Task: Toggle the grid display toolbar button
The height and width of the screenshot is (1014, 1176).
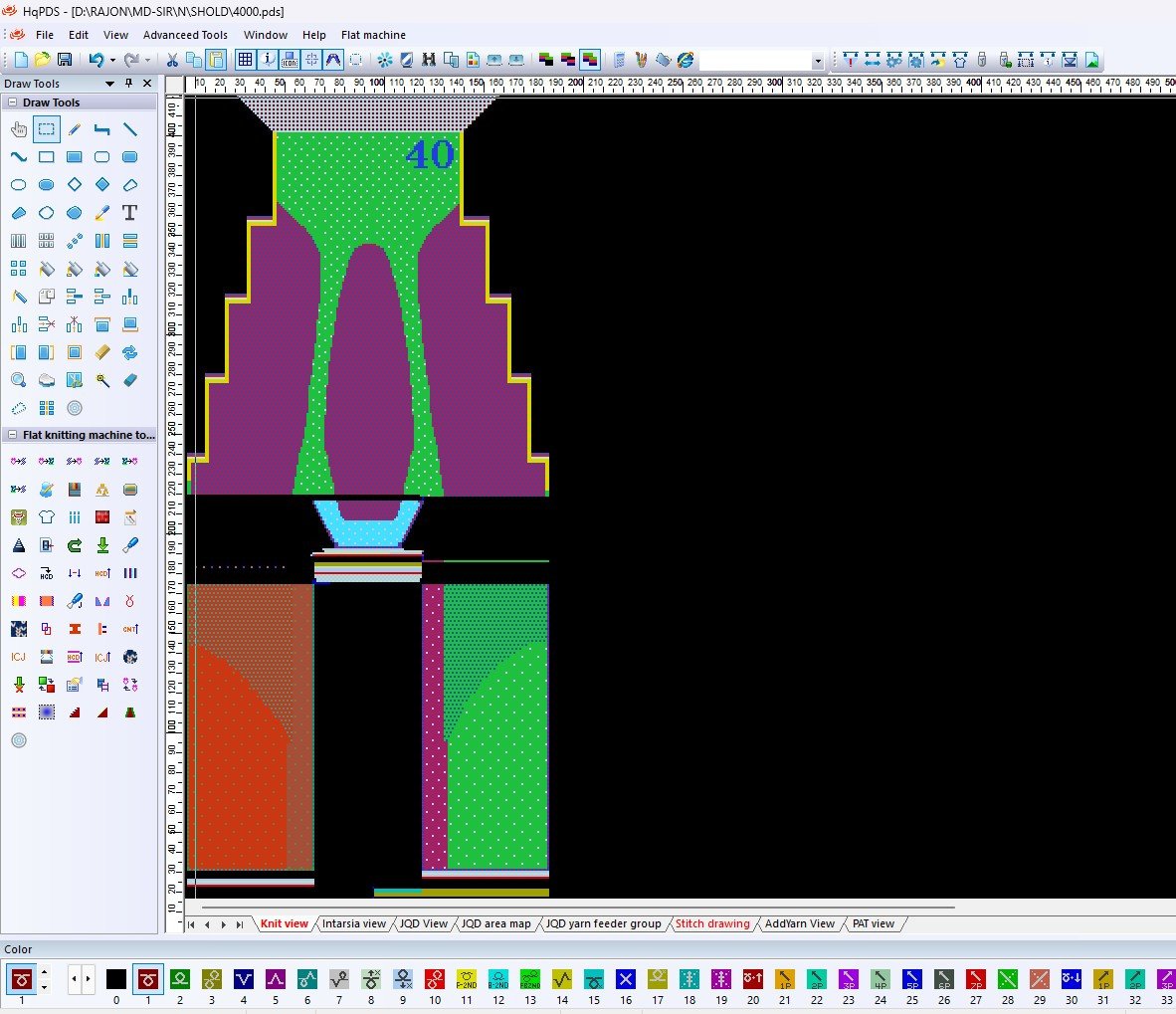Action: (x=245, y=60)
